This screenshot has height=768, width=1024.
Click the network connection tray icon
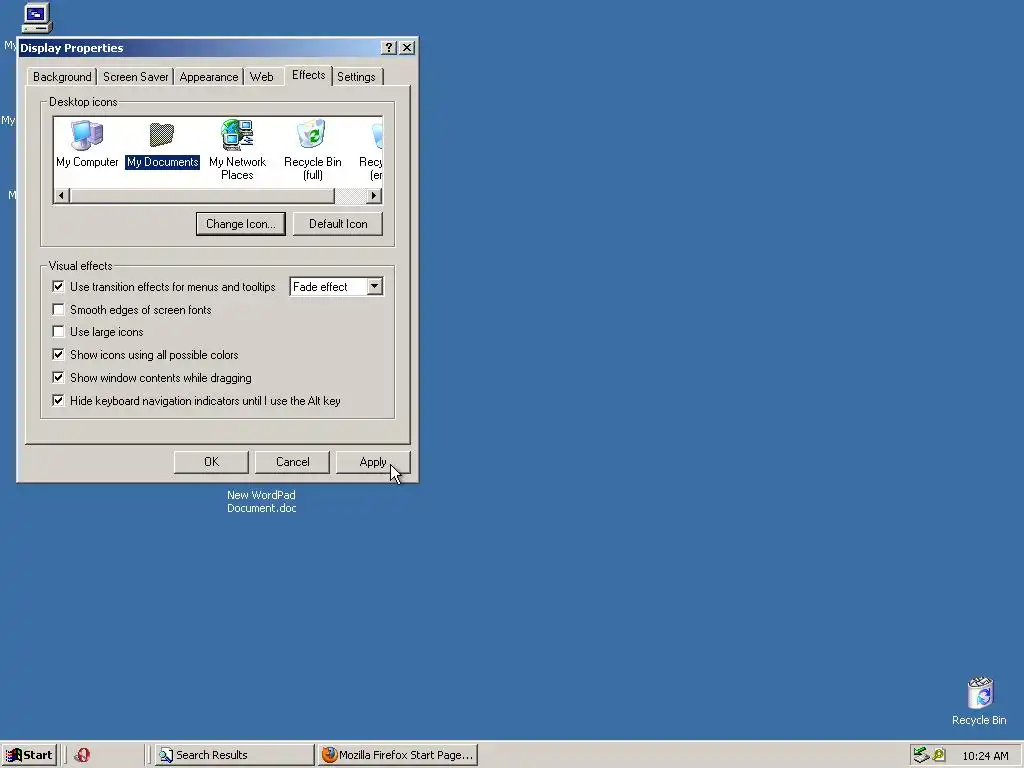click(921, 755)
